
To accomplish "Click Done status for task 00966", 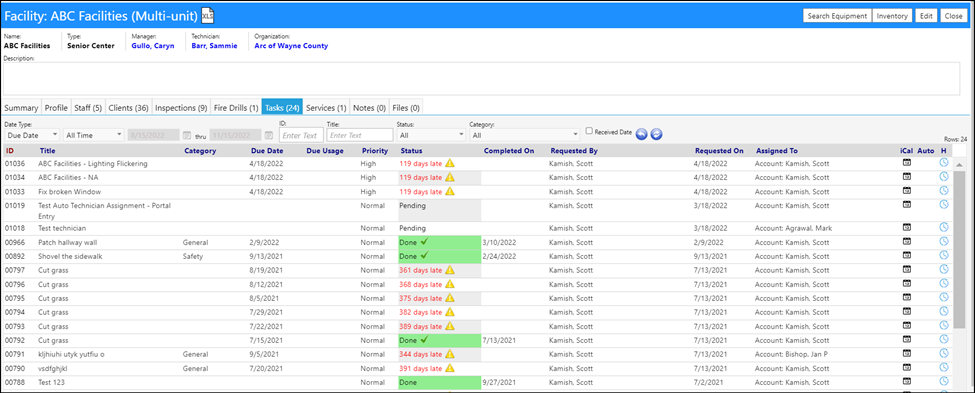I will pos(440,242).
